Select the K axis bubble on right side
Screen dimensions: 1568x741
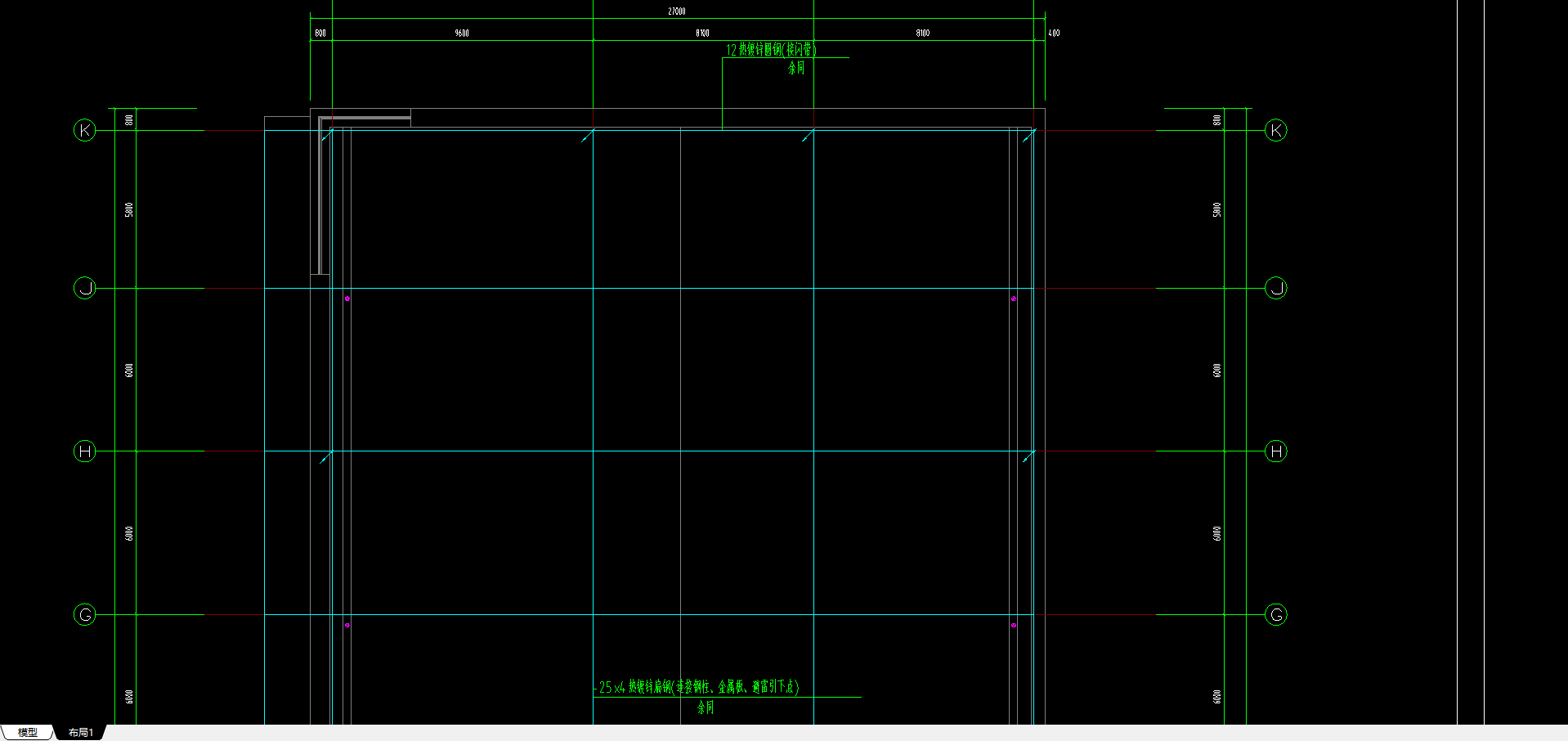click(1276, 130)
